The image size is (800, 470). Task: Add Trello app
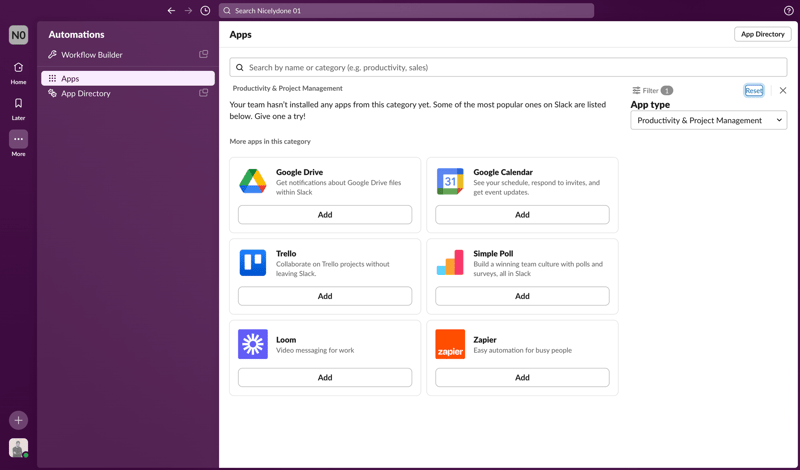pyautogui.click(x=325, y=296)
